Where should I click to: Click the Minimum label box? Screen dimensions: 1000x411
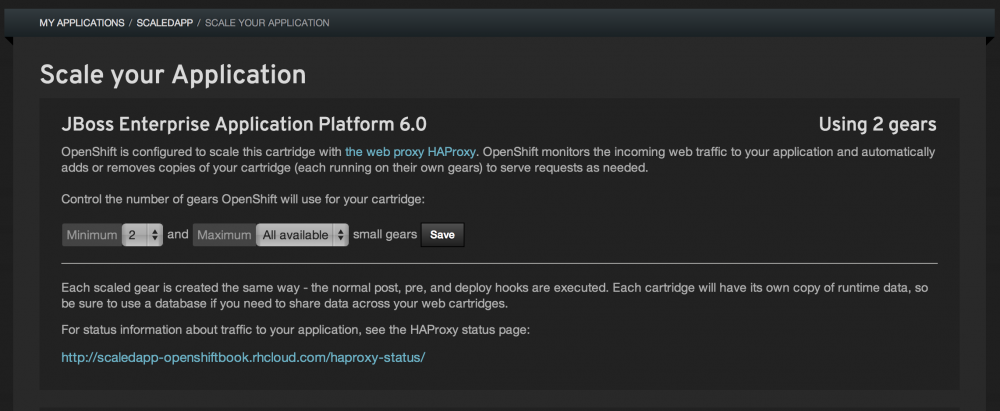(91, 235)
